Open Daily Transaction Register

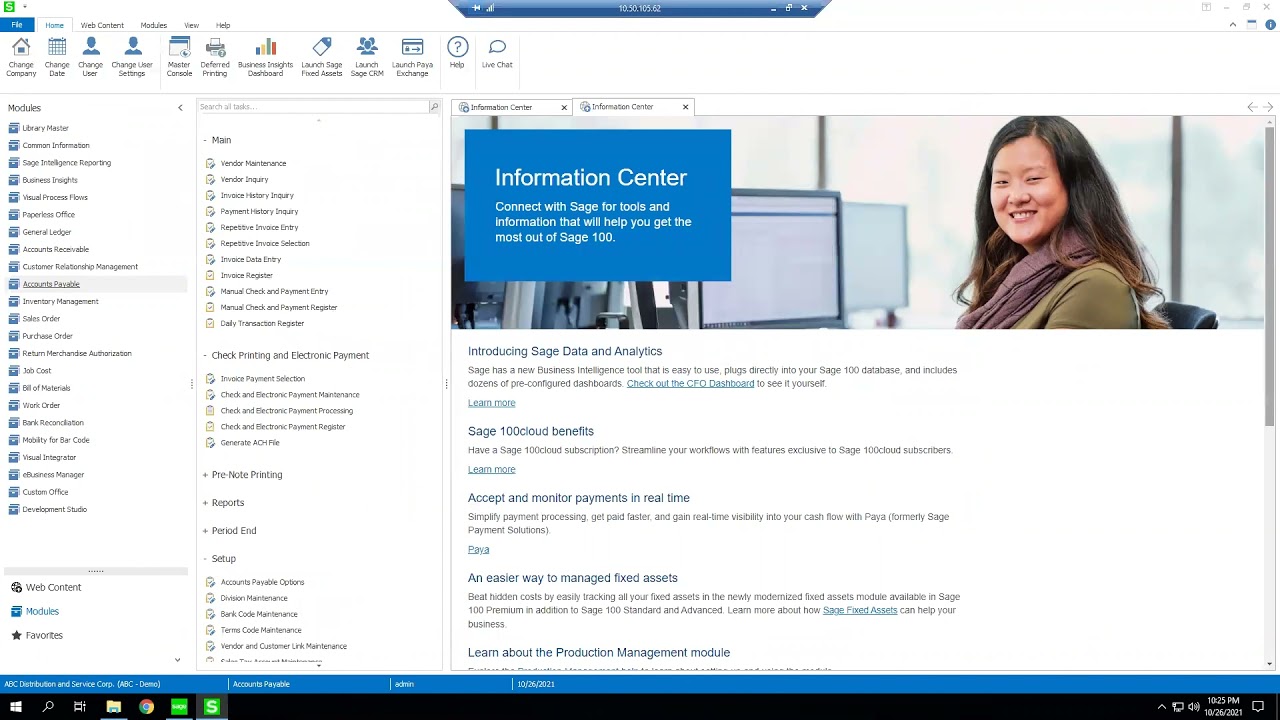pyautogui.click(x=262, y=323)
